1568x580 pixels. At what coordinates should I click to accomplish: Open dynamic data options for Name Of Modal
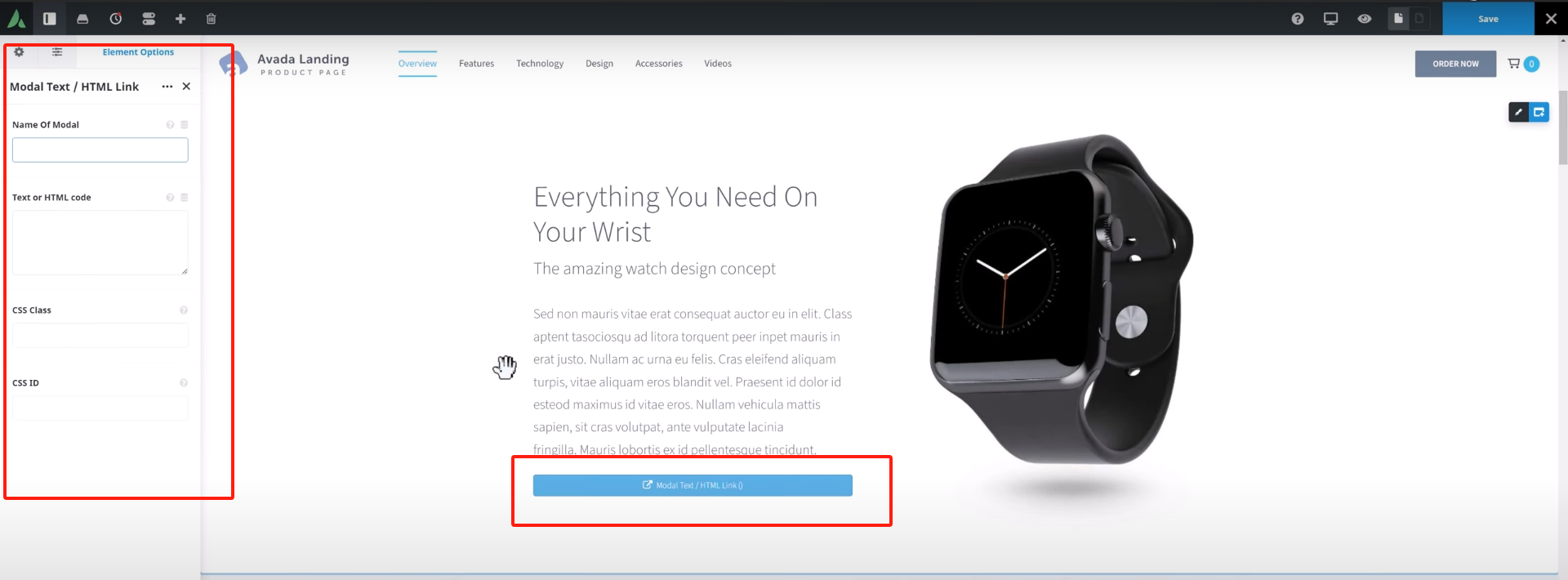pyautogui.click(x=185, y=125)
